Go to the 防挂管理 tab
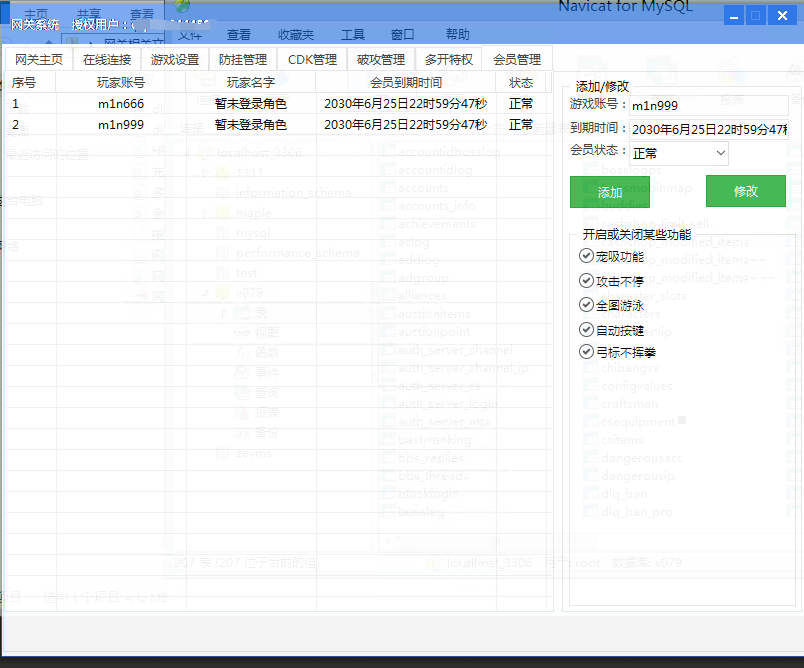Image resolution: width=804 pixels, height=668 pixels. (x=243, y=59)
